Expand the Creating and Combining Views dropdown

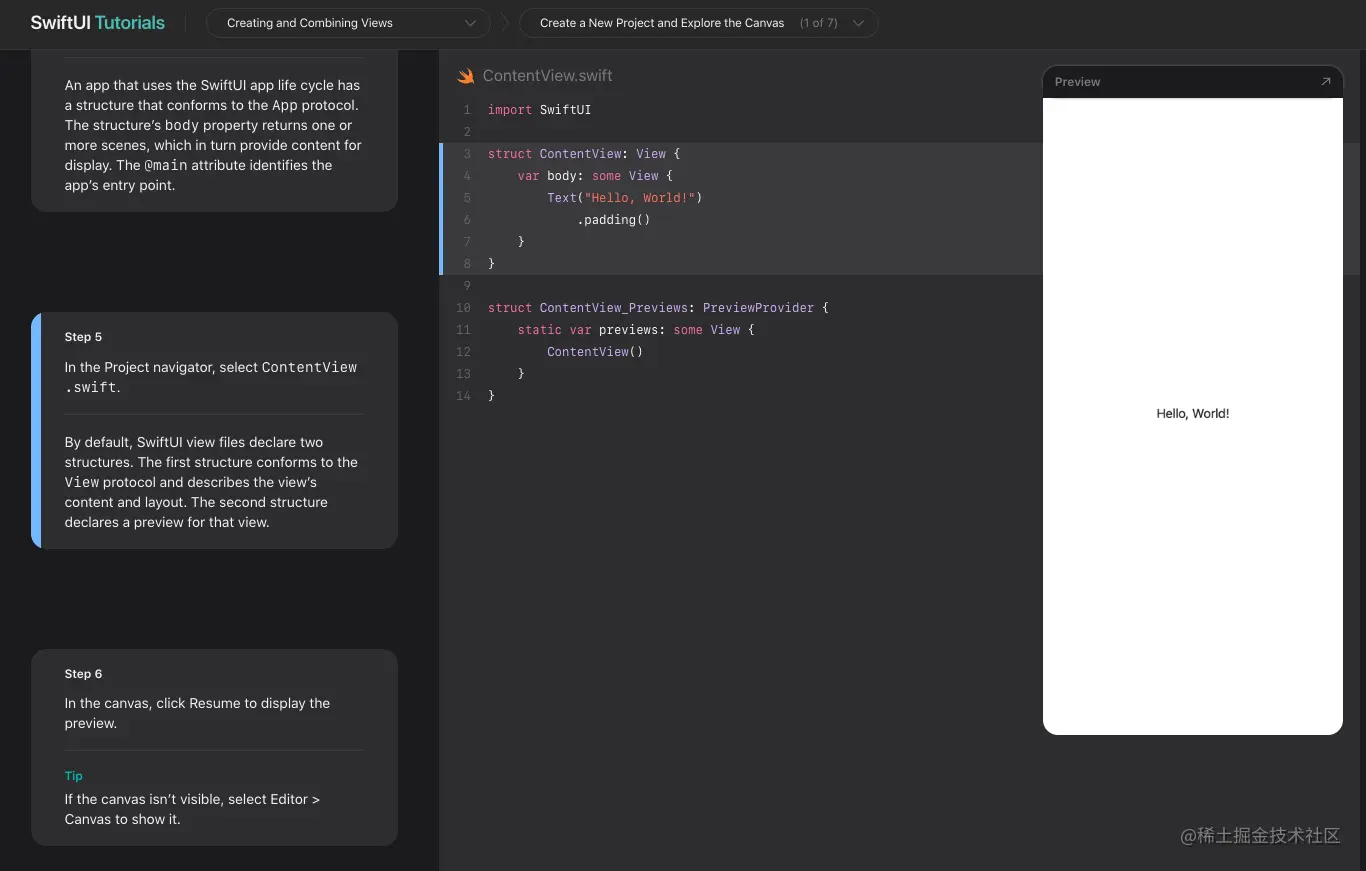348,22
